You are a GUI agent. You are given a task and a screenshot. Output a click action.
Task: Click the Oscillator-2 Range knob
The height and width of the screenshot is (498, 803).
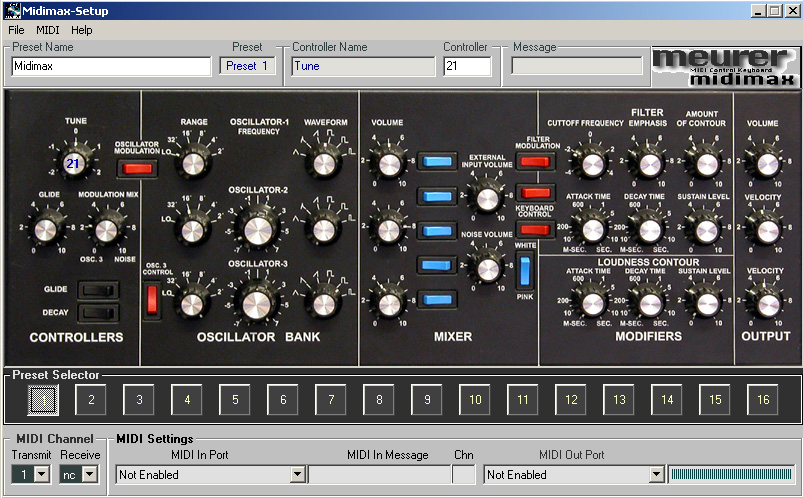pyautogui.click(x=193, y=231)
